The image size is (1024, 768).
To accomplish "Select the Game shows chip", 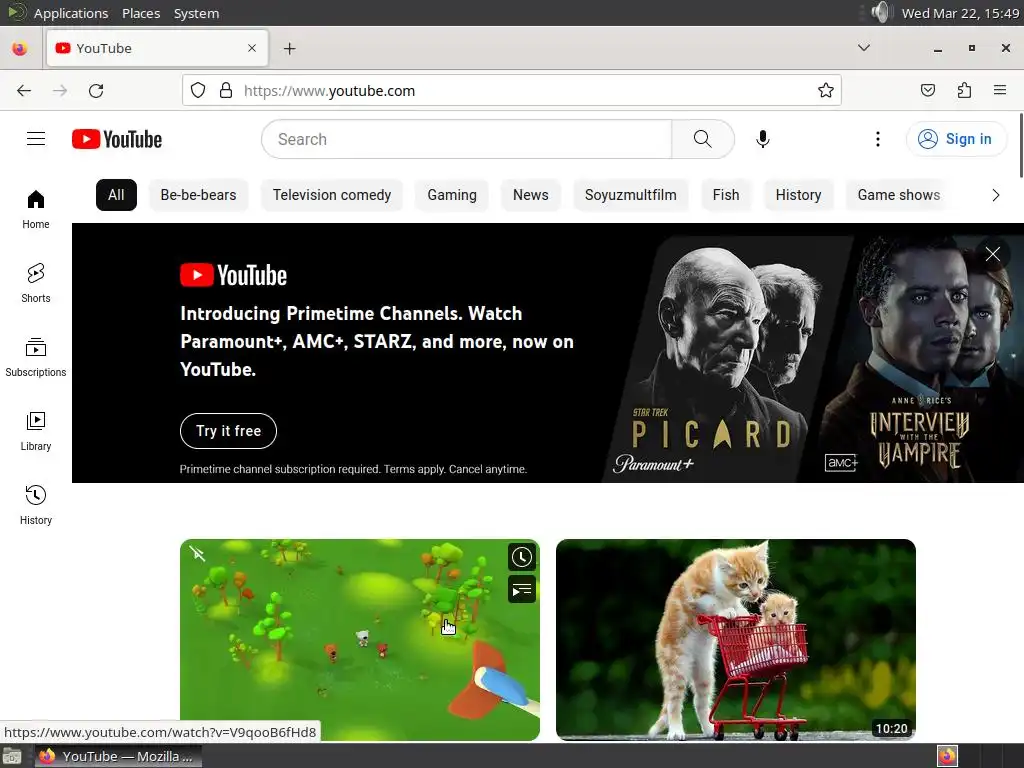I will point(899,195).
